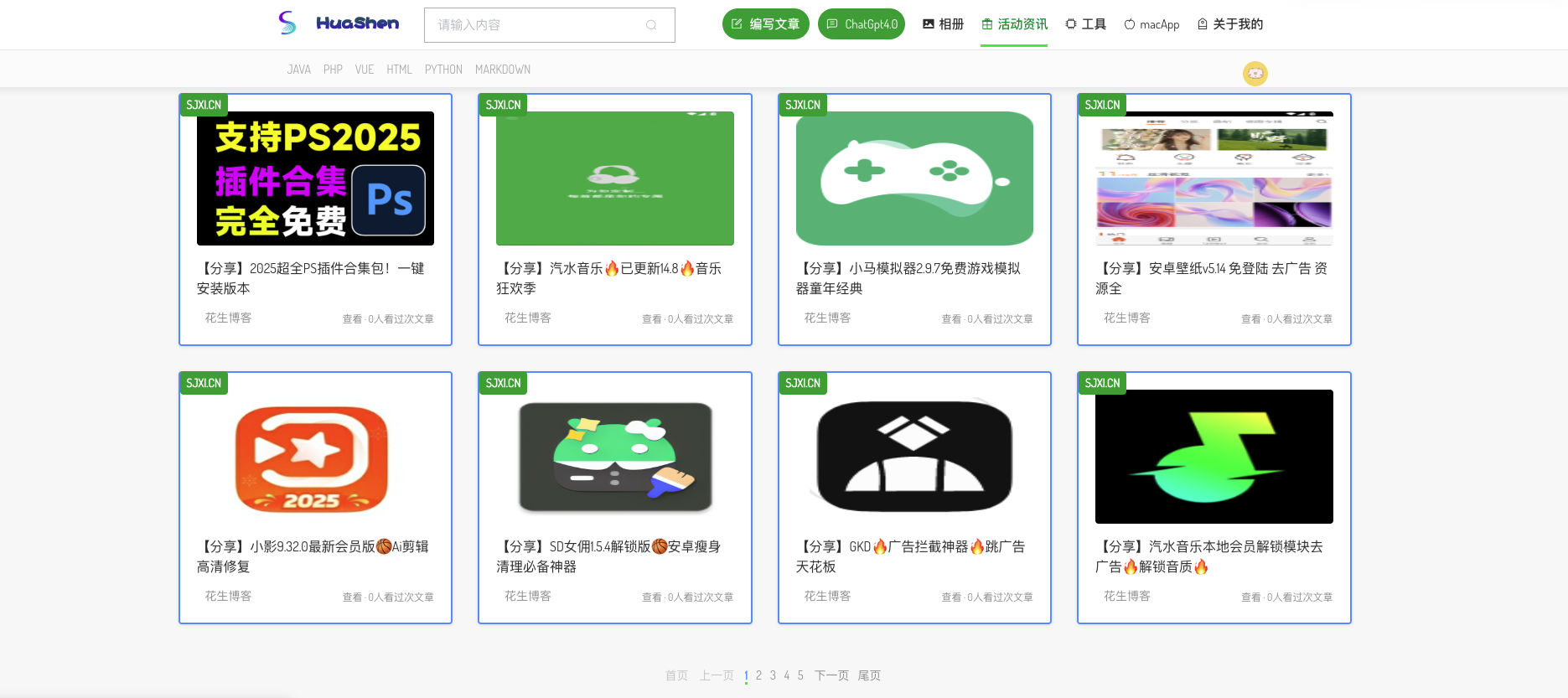Open the PS2025 plugin pack thumbnail
The height and width of the screenshot is (698, 1568).
pos(315,178)
